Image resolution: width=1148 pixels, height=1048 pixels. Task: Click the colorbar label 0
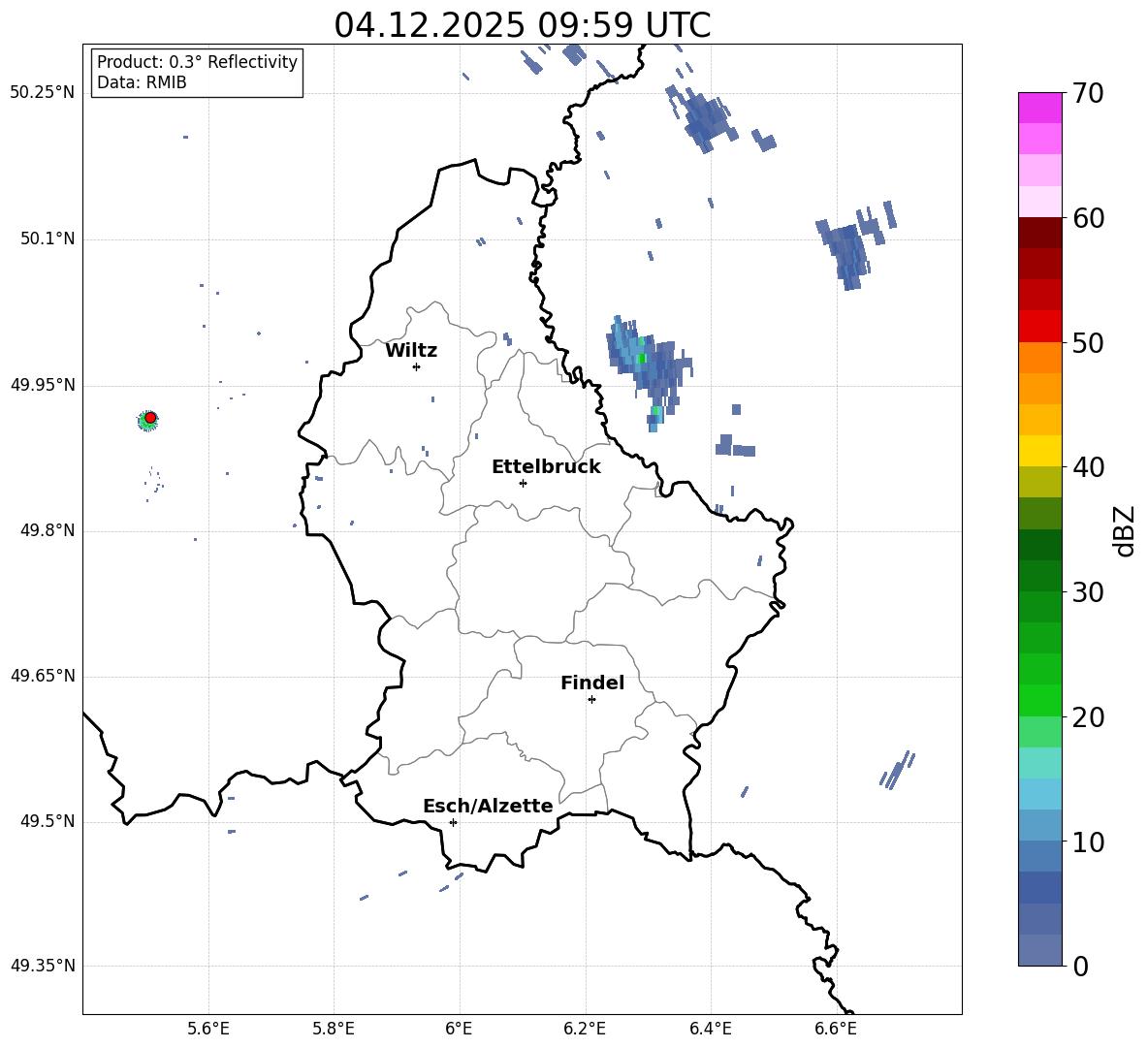(x=1080, y=966)
